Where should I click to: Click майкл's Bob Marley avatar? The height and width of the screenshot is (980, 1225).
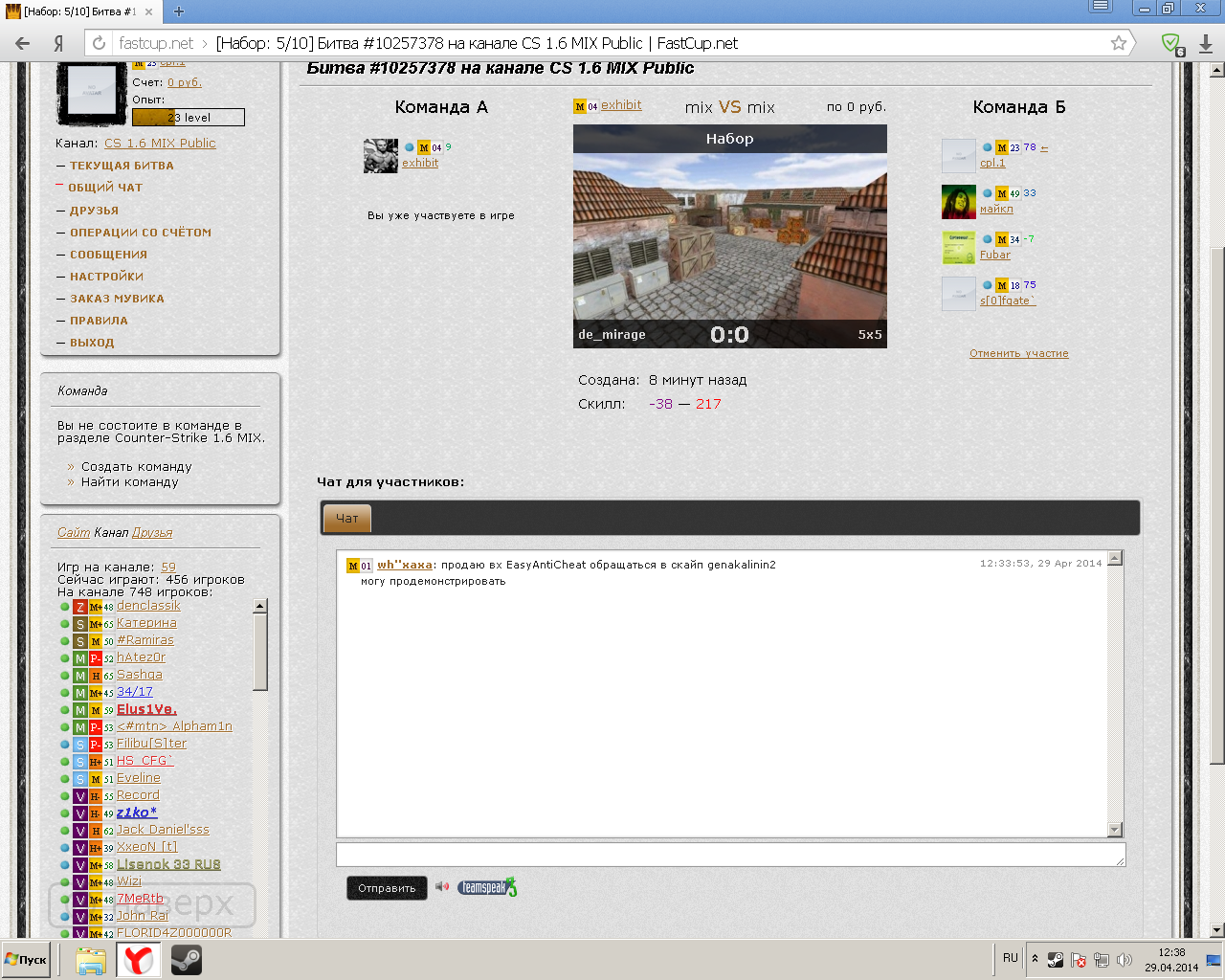[x=959, y=202]
